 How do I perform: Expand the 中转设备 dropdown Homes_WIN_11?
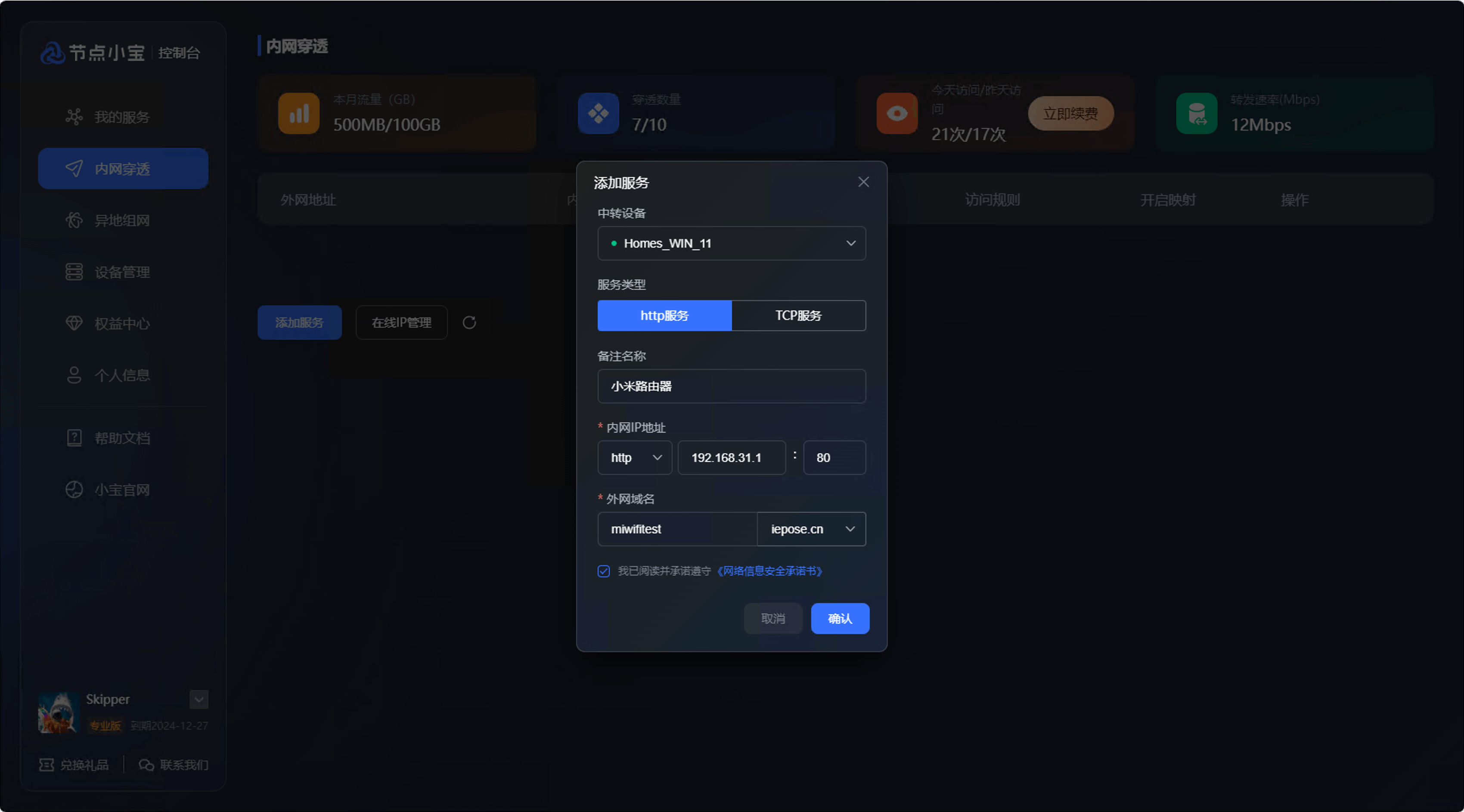(x=732, y=244)
